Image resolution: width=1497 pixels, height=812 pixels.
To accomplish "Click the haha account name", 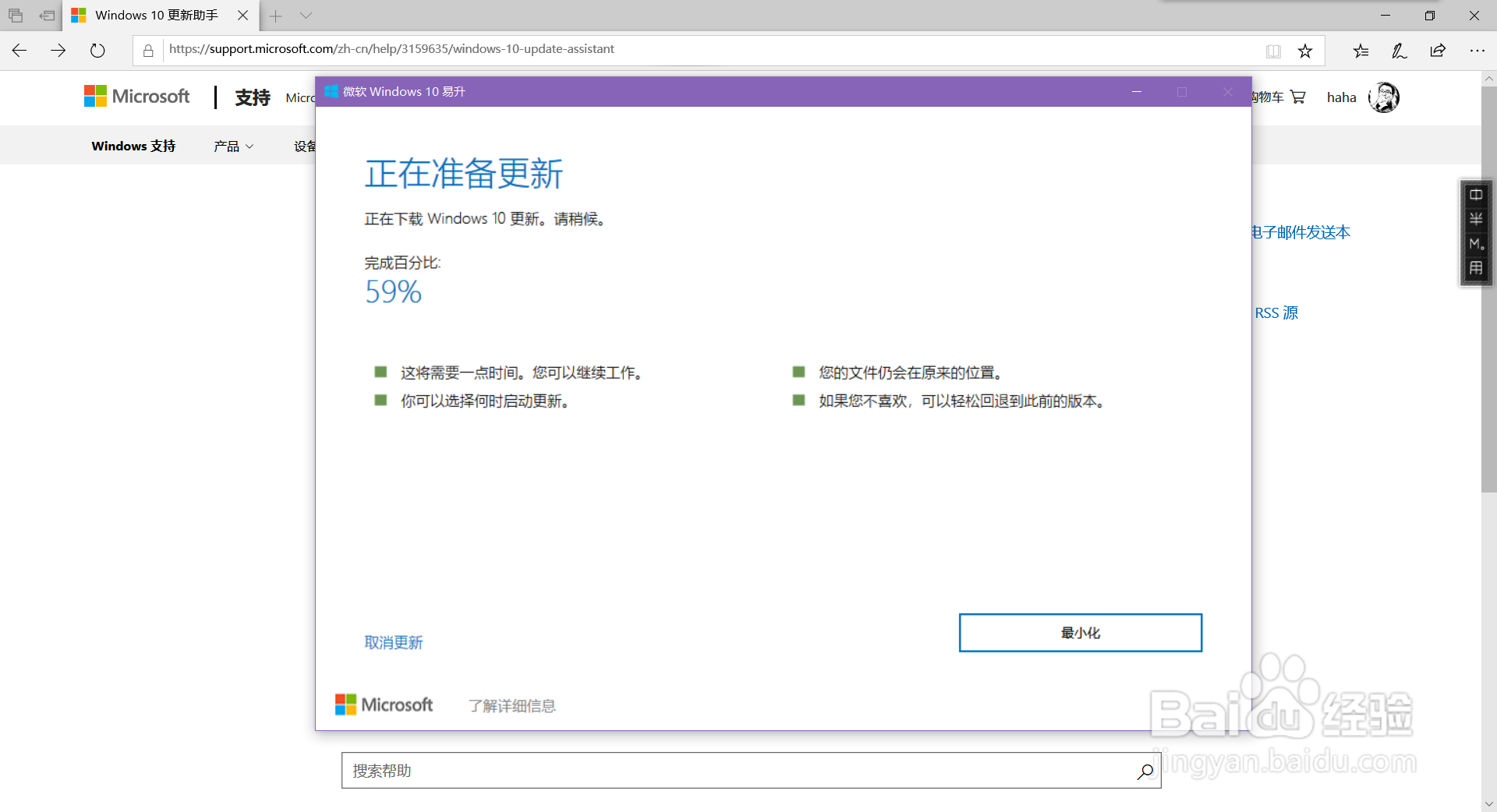I will [x=1342, y=97].
